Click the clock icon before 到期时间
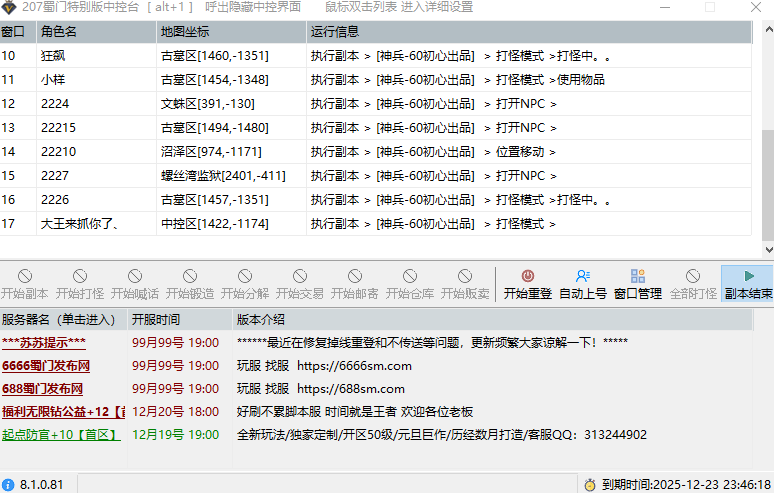This screenshot has height=493, width=774. point(590,484)
